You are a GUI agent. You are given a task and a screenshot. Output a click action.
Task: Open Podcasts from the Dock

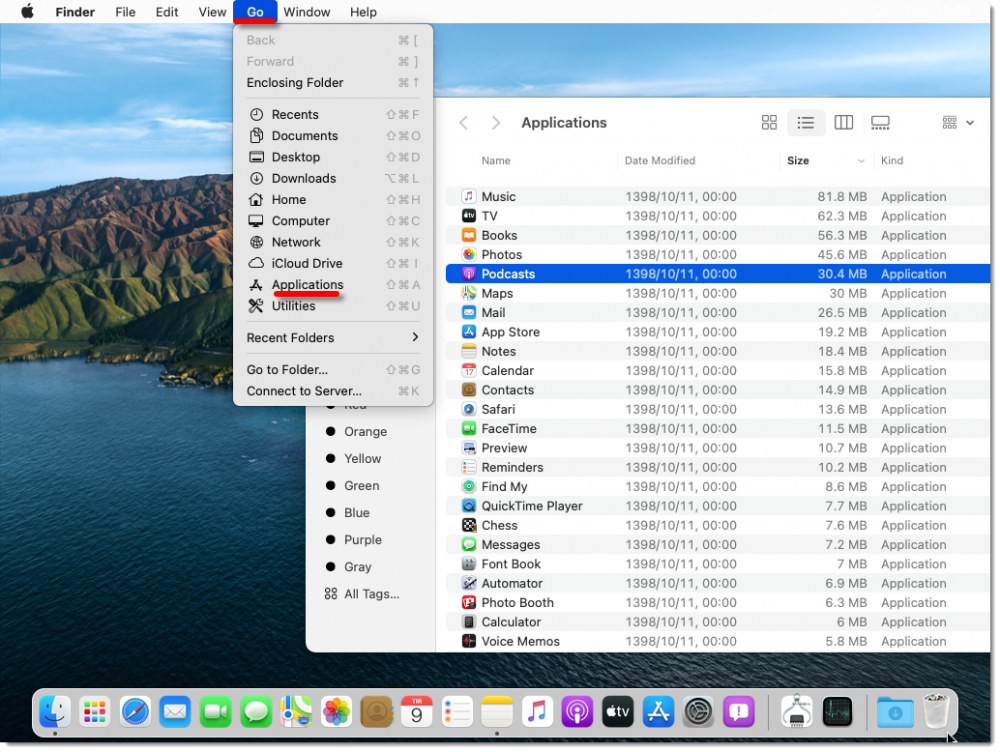tap(577, 712)
